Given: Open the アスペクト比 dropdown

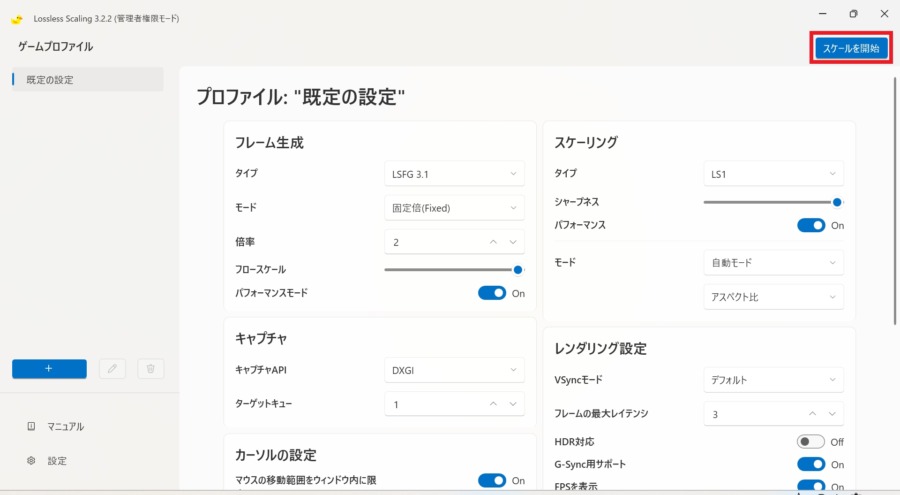Looking at the screenshot, I should [773, 297].
